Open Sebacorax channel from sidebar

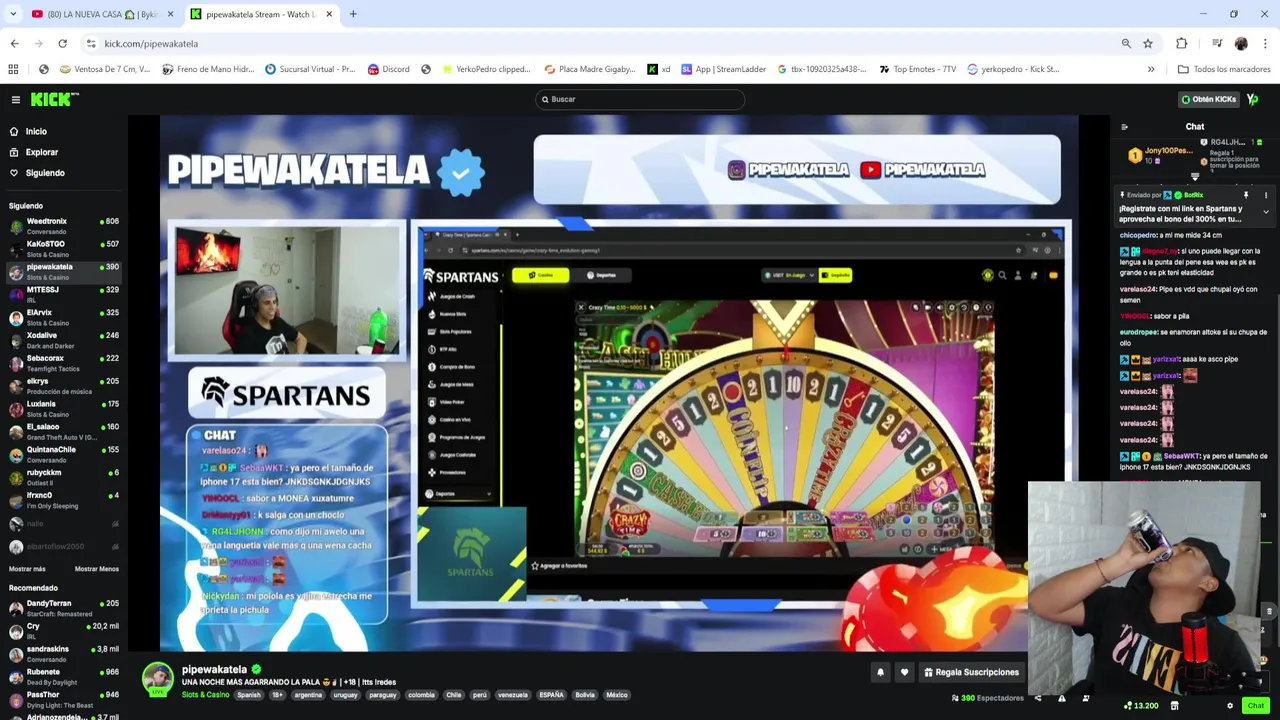(62, 363)
